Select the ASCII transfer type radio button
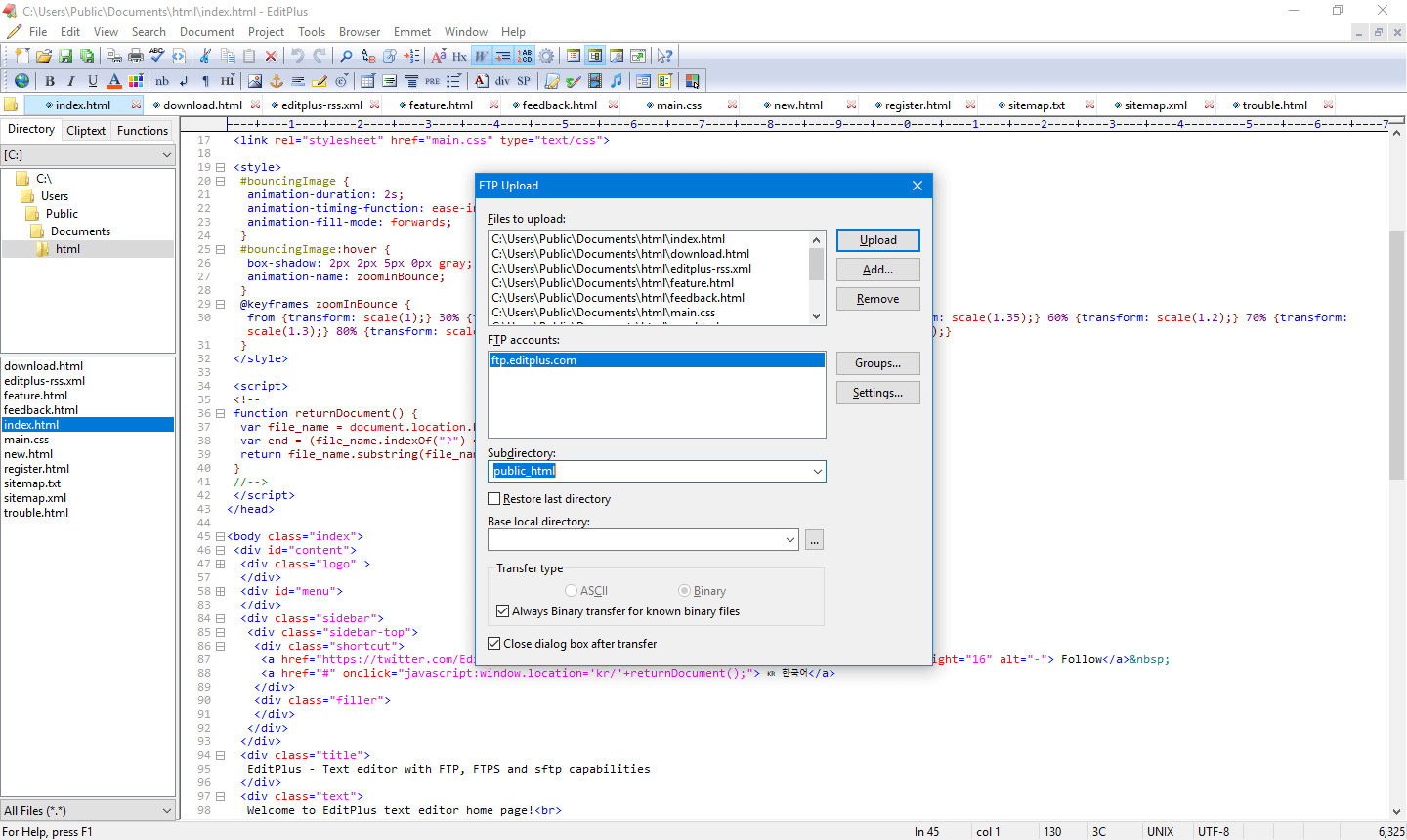 pyautogui.click(x=572, y=591)
